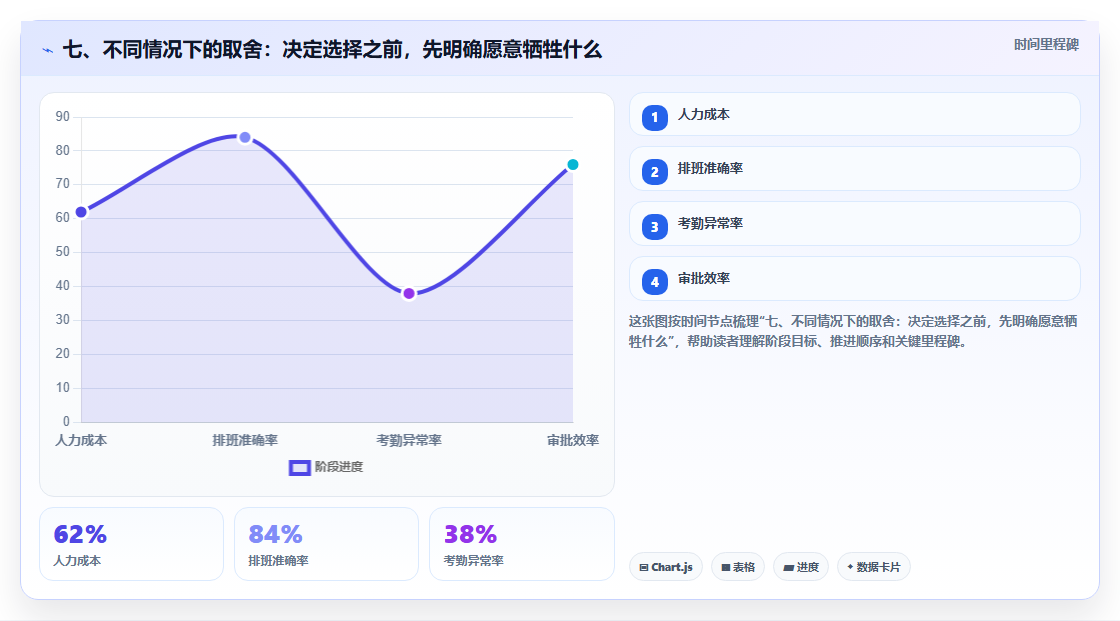1120x621 pixels.
Task: Click the description paragraph starting 这张图按时间节点
Action: [853, 332]
